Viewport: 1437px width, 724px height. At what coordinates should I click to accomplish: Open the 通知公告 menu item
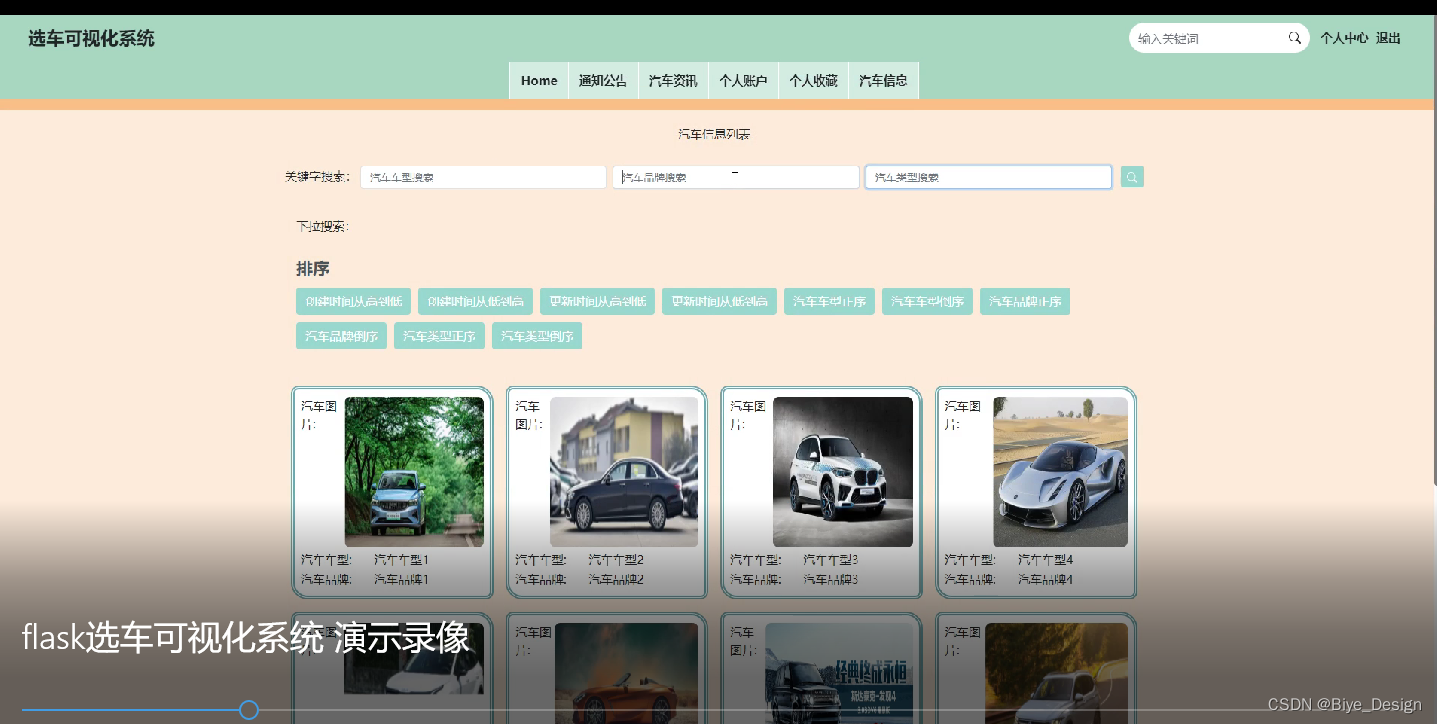[x=603, y=81]
